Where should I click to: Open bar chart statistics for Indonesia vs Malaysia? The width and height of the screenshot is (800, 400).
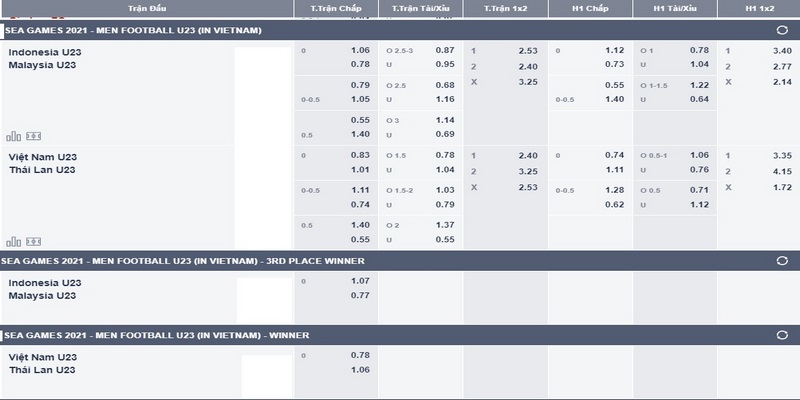click(x=13, y=136)
